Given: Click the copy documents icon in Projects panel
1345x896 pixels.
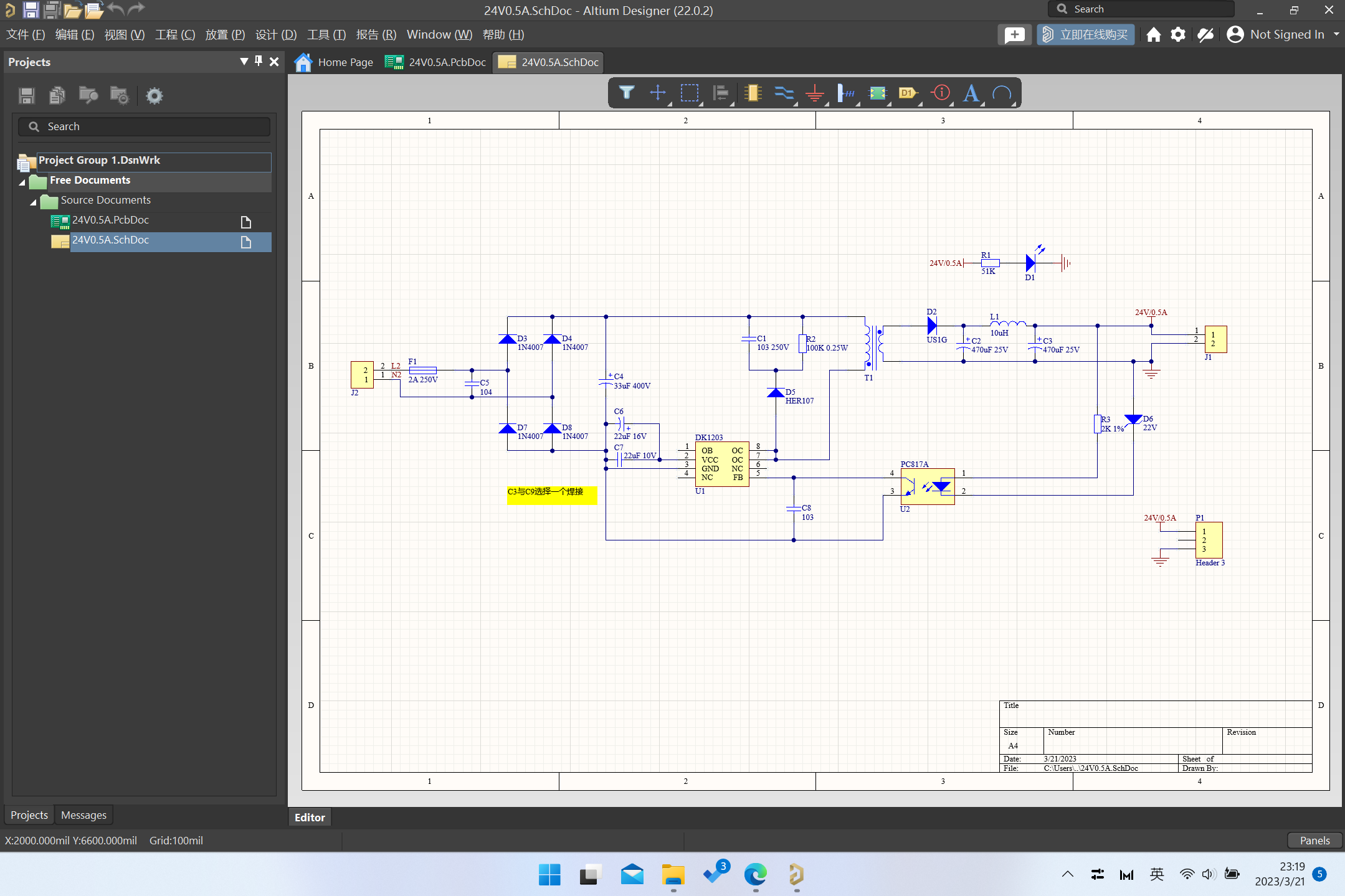Looking at the screenshot, I should point(57,95).
